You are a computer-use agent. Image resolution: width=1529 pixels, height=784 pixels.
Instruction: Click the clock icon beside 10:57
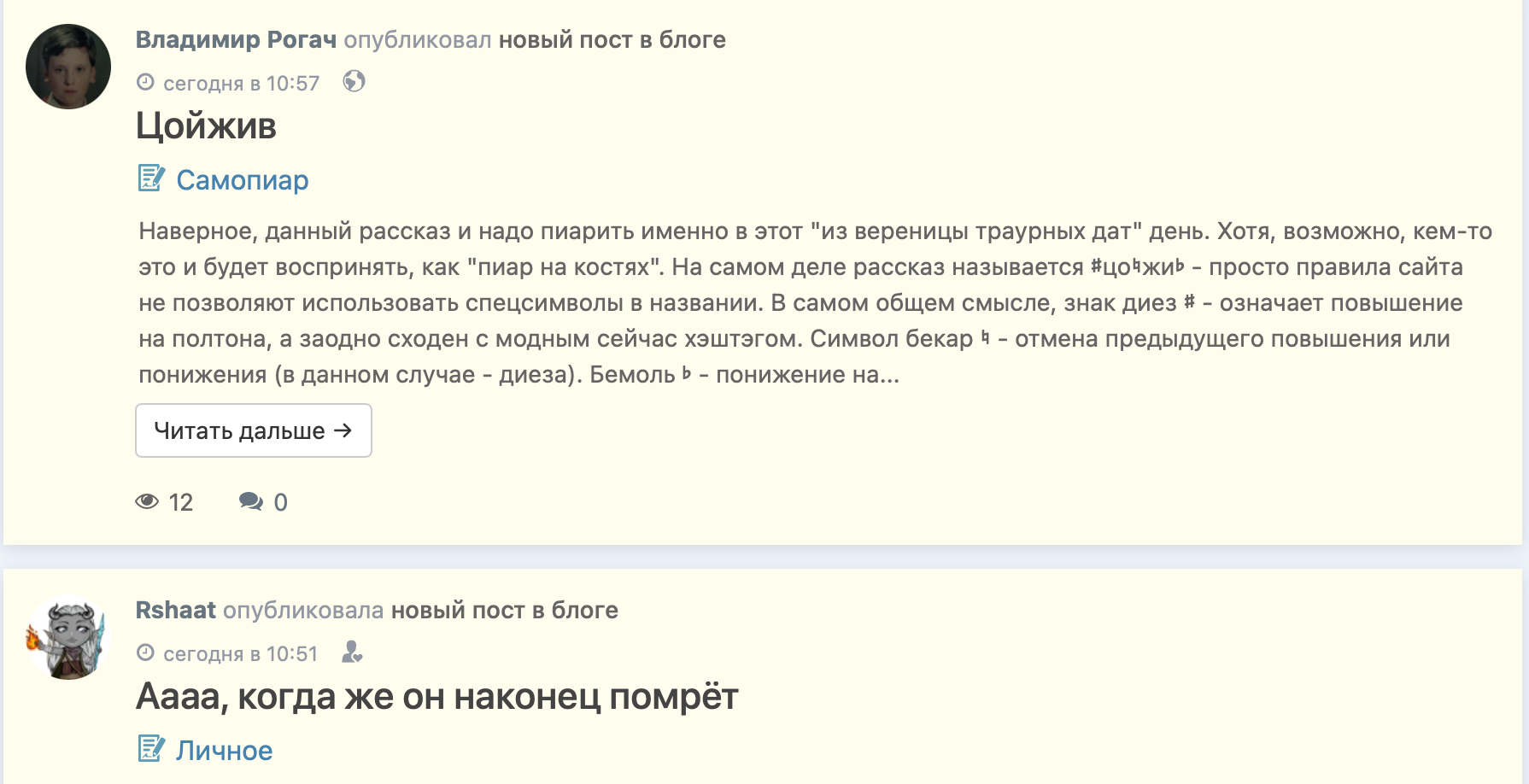coord(146,82)
